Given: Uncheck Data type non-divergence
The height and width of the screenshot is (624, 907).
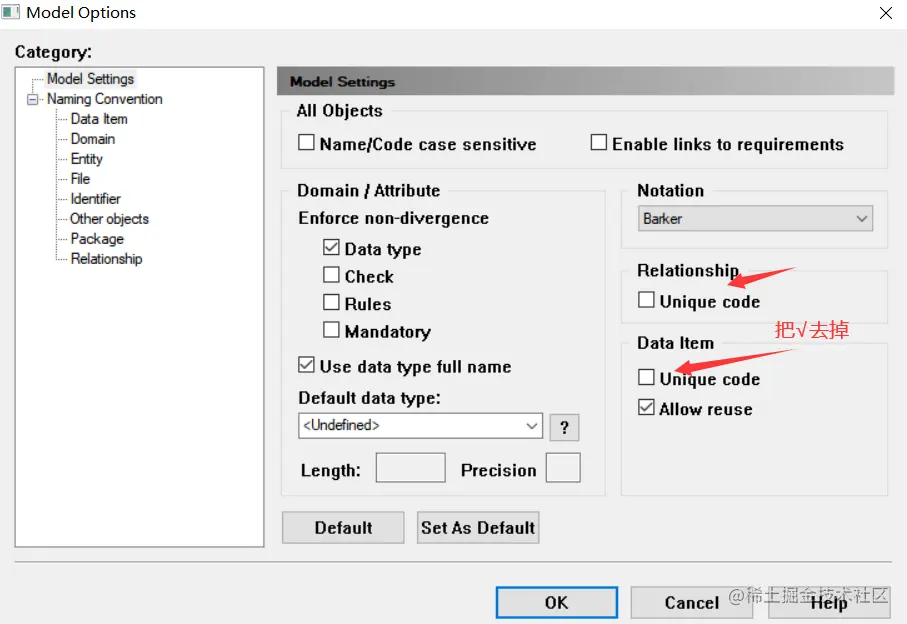Looking at the screenshot, I should 331,248.
